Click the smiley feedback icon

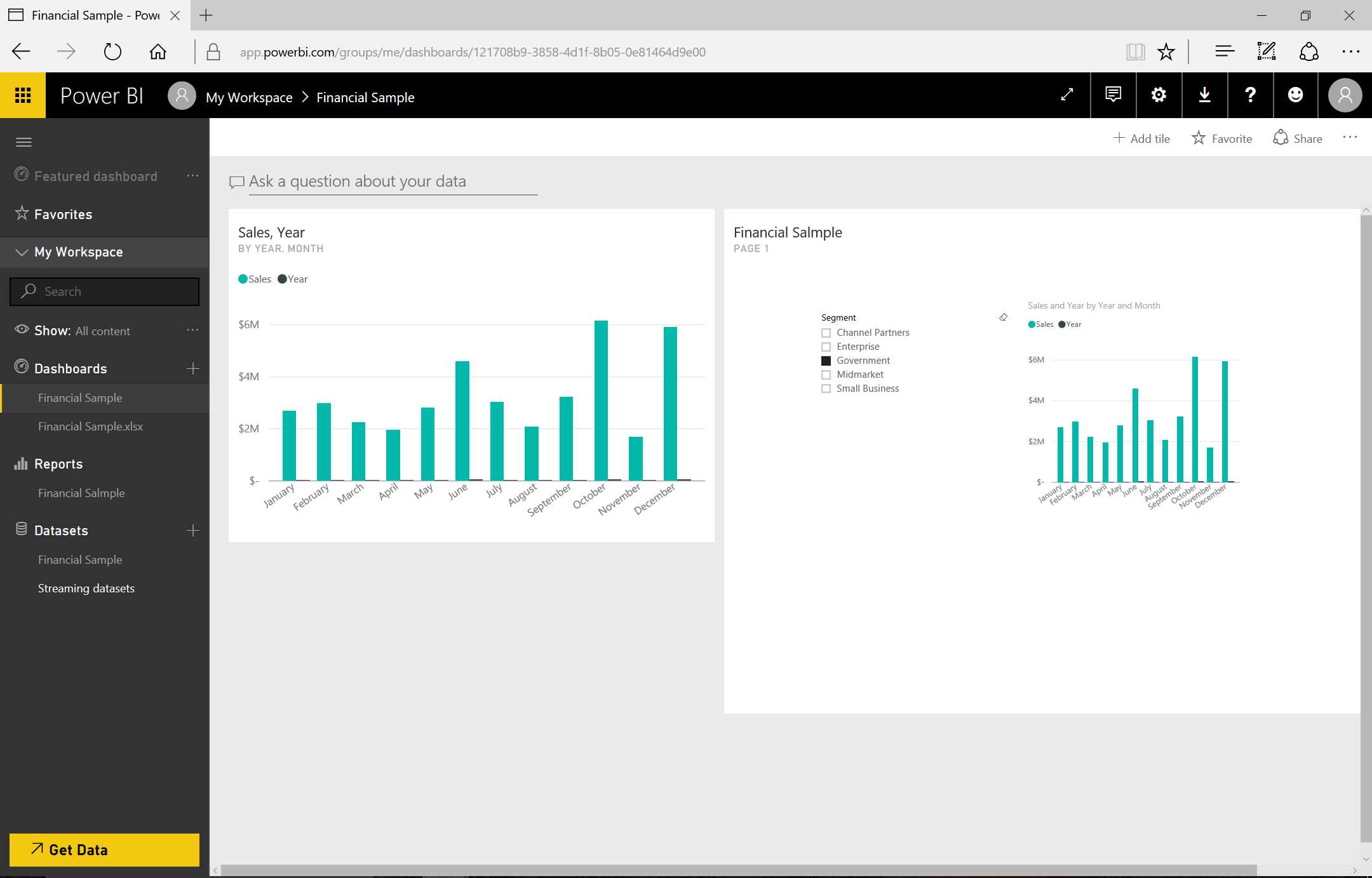click(x=1295, y=95)
